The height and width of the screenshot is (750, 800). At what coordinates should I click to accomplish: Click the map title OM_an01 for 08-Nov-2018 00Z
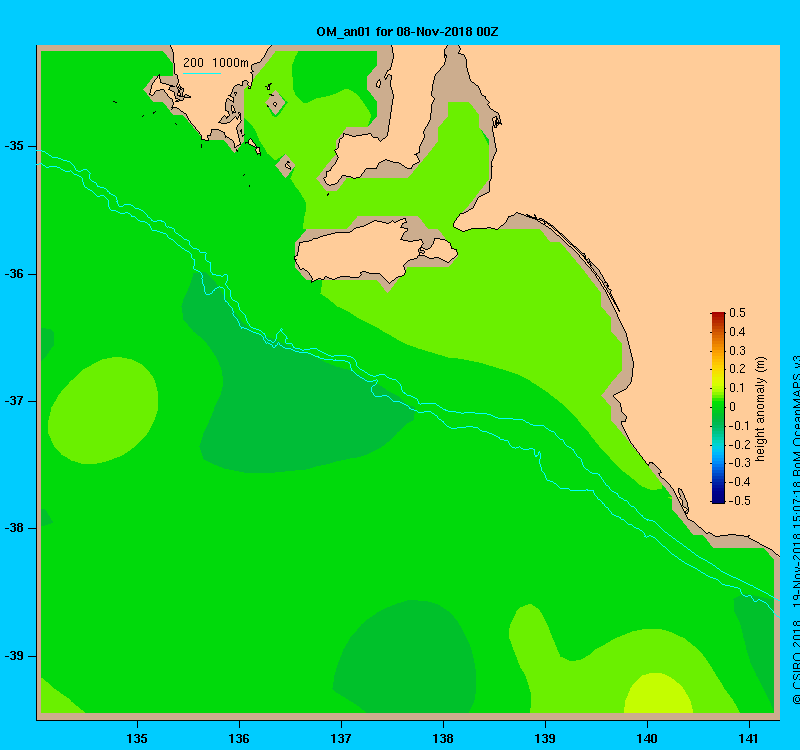pos(407,32)
